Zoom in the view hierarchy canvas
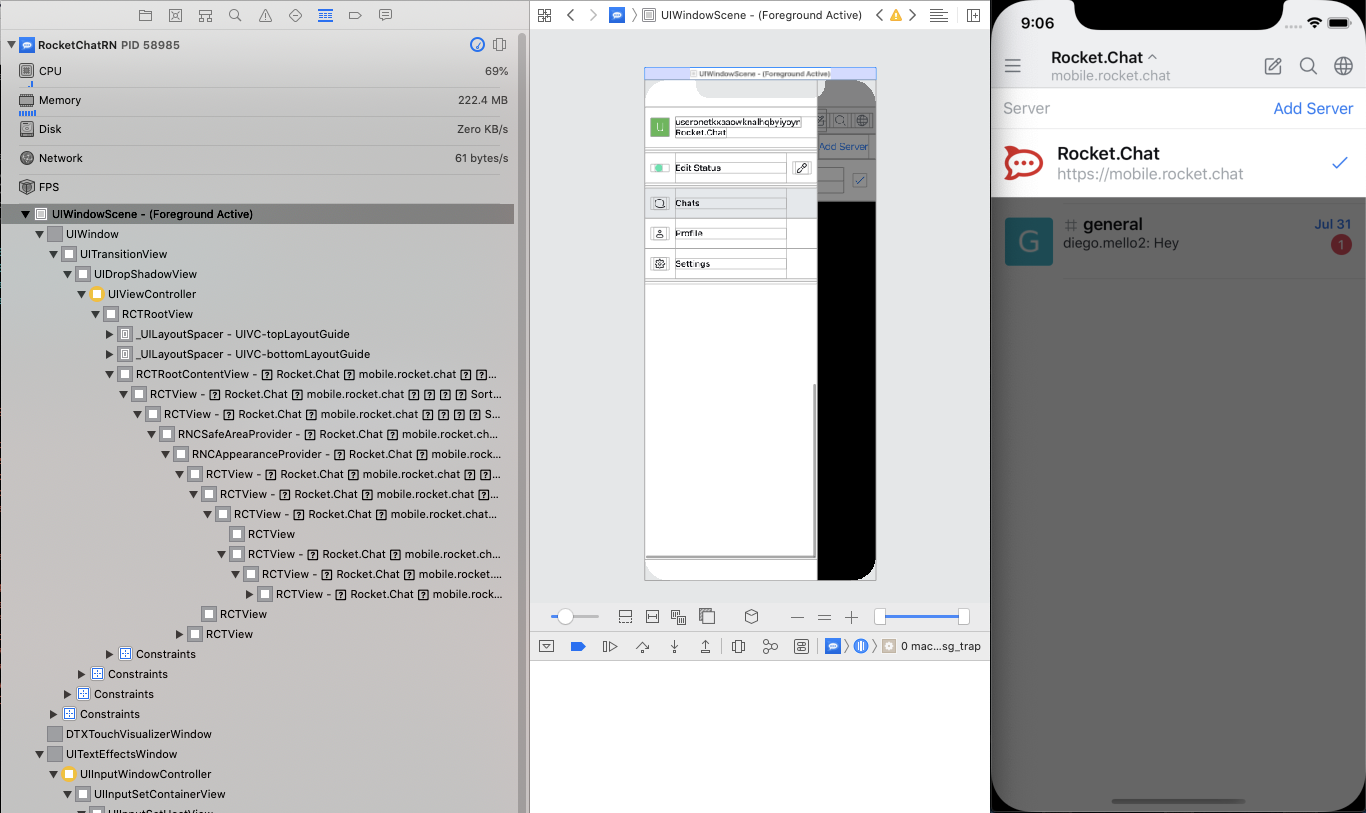The width and height of the screenshot is (1366, 813). coord(852,617)
